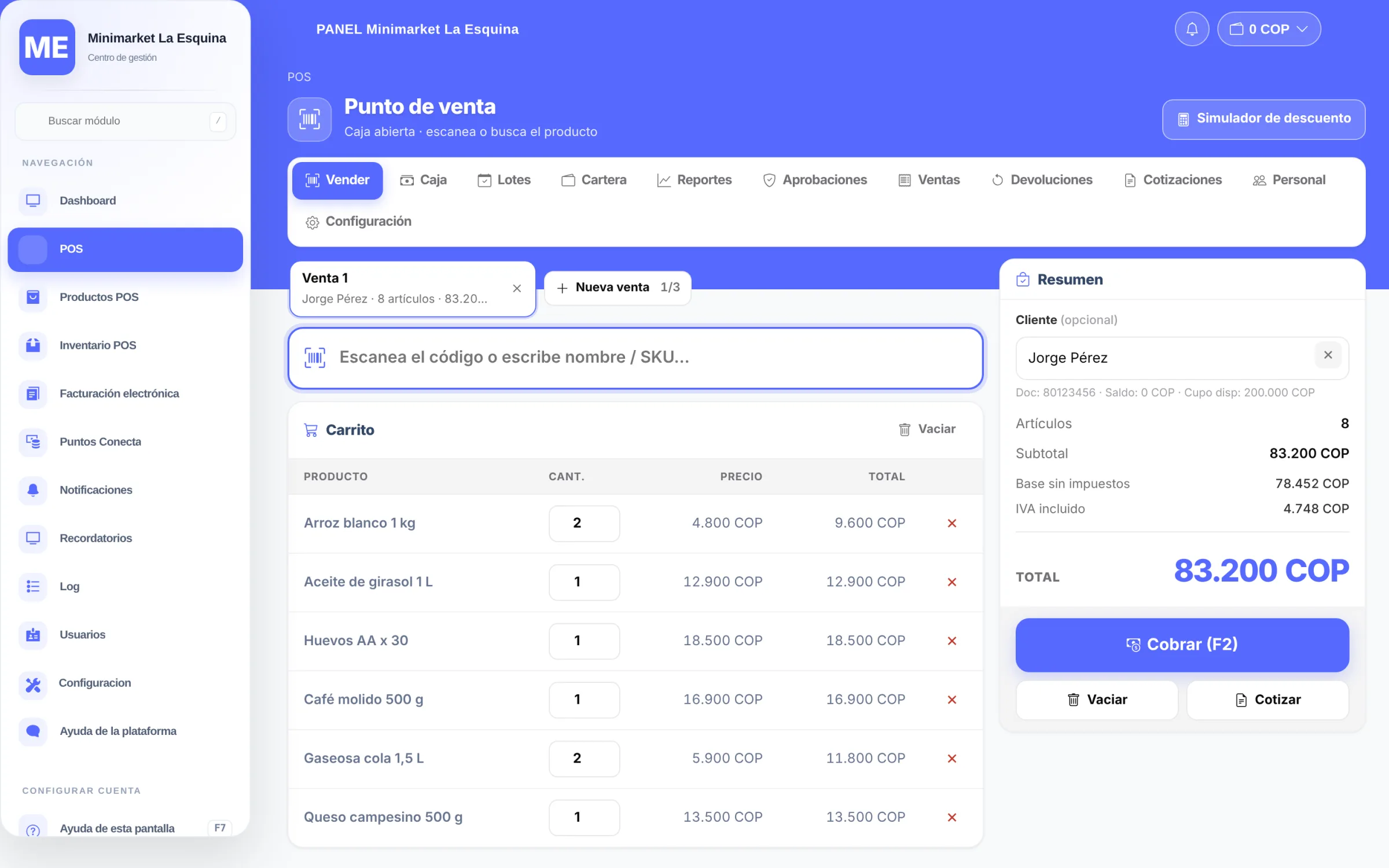Open Dashboard in the sidebar

(125, 201)
